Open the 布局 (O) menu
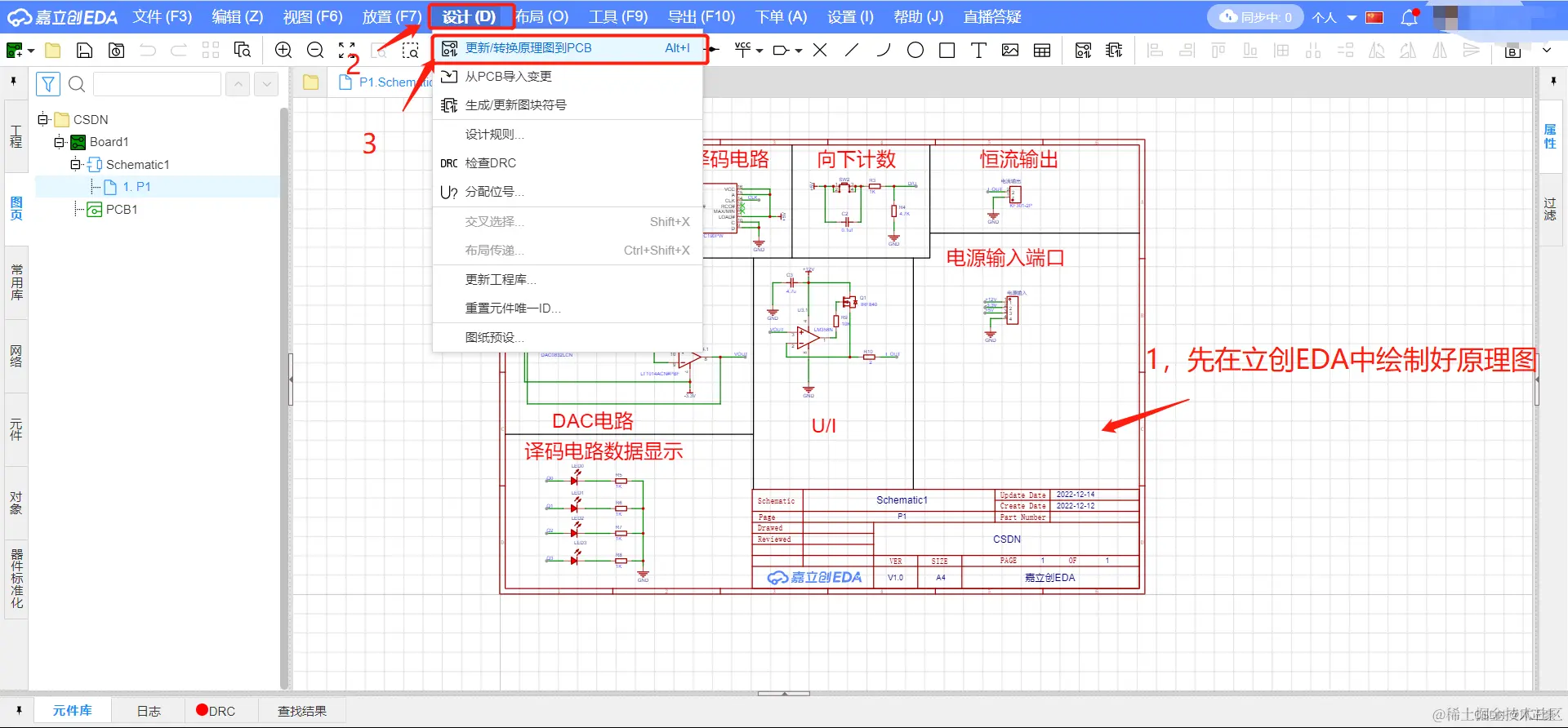 coord(542,17)
